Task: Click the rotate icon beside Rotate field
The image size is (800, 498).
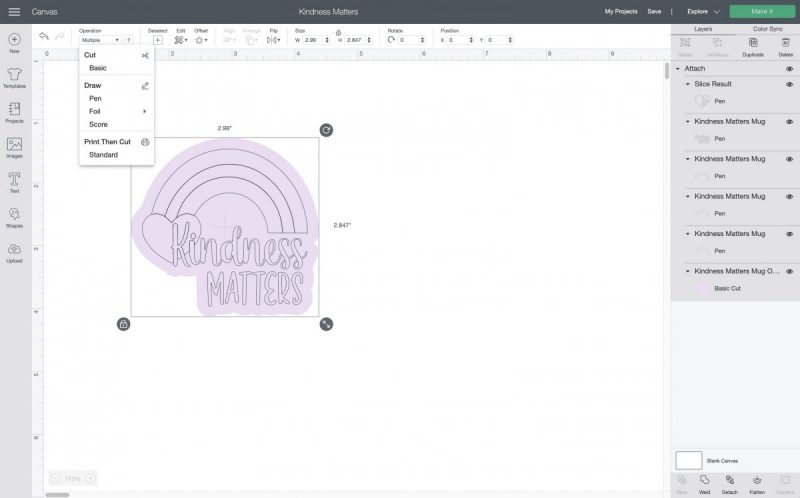Action: click(x=391, y=39)
